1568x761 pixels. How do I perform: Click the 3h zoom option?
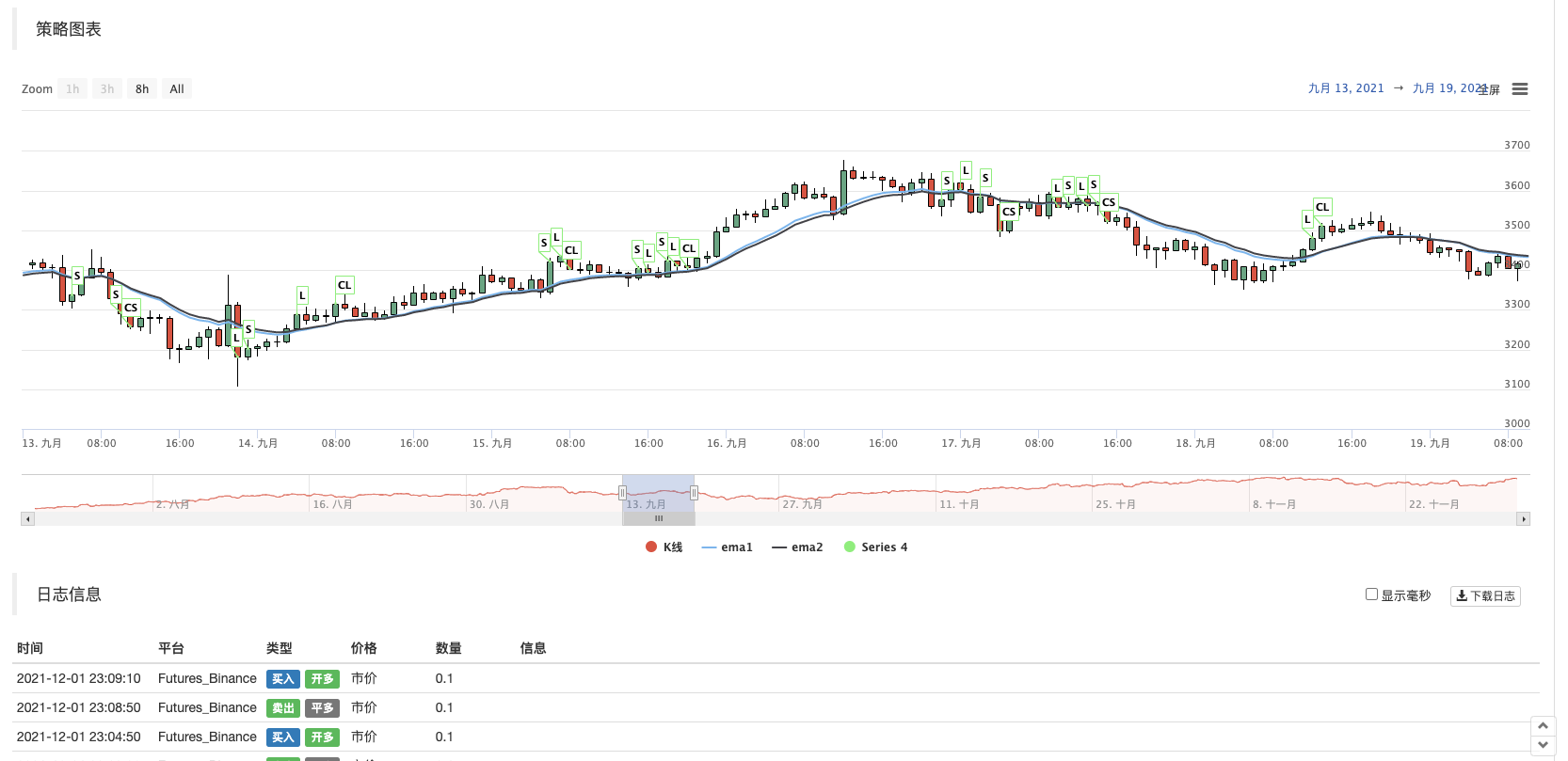pyautogui.click(x=107, y=89)
